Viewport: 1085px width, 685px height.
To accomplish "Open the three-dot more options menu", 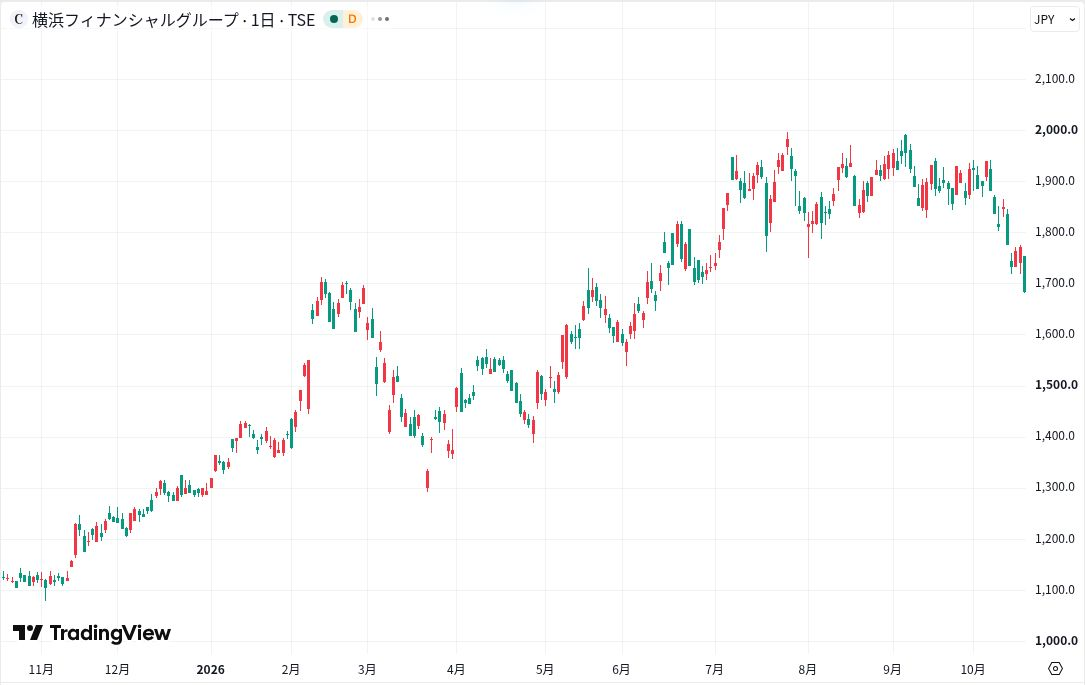I will [380, 19].
